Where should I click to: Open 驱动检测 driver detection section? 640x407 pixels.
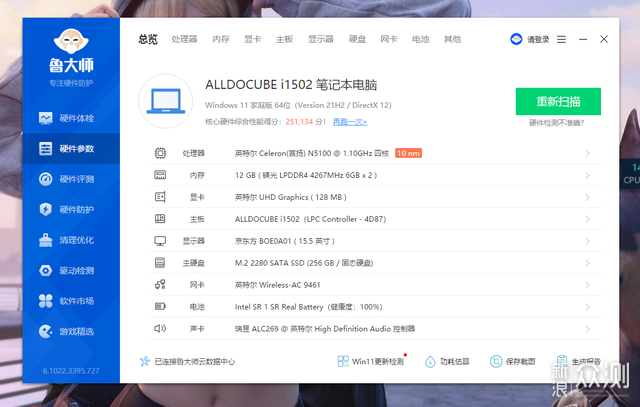(x=71, y=271)
